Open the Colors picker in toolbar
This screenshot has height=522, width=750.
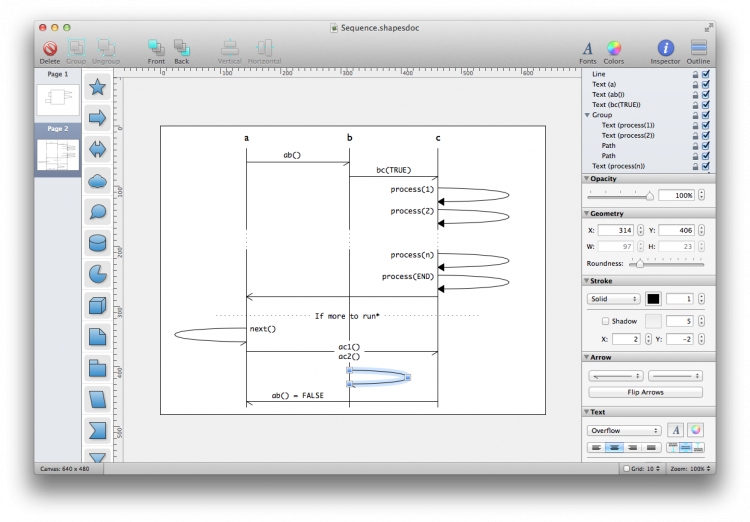[x=614, y=48]
